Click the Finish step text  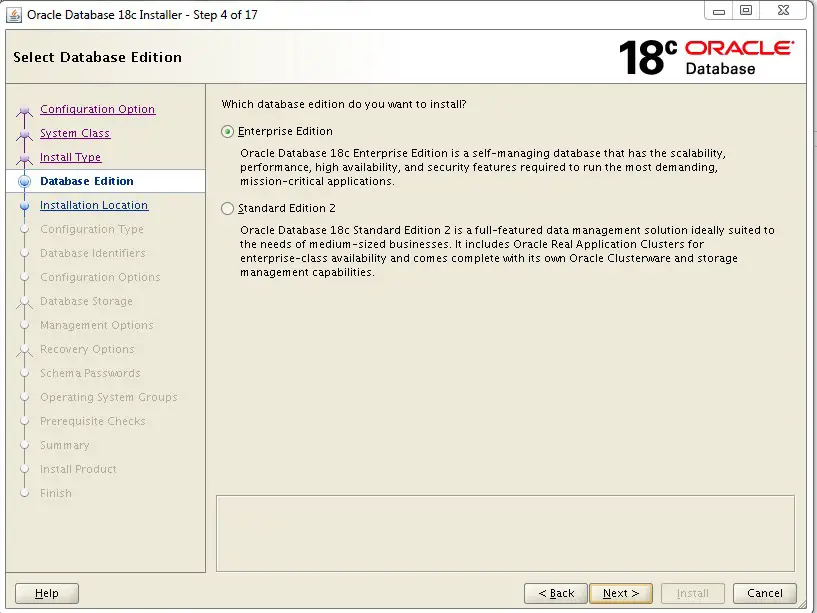click(56, 493)
